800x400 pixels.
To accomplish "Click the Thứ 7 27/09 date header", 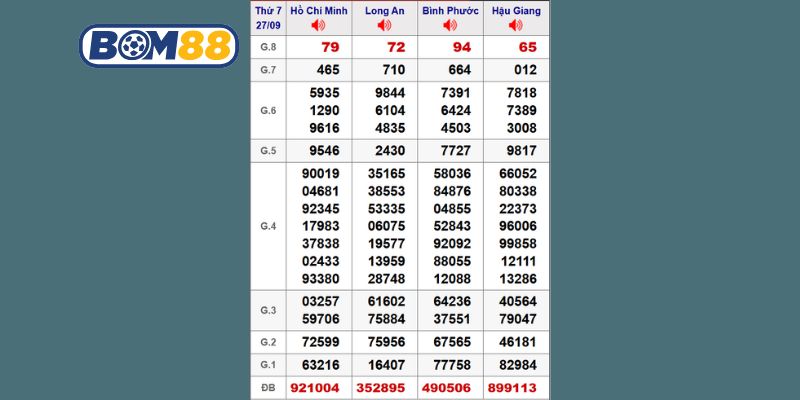I will pos(268,18).
